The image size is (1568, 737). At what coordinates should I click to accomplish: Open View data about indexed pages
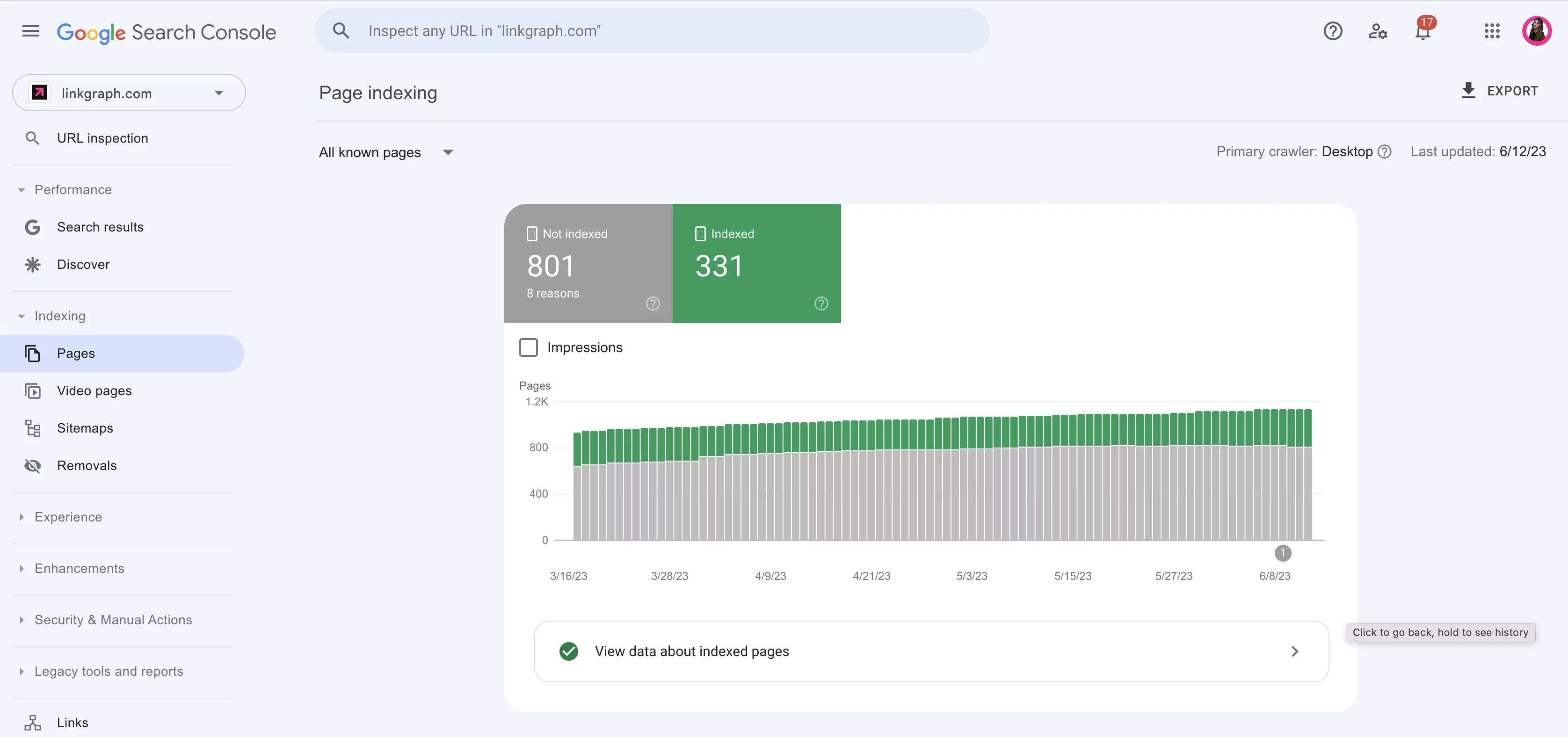tap(931, 651)
